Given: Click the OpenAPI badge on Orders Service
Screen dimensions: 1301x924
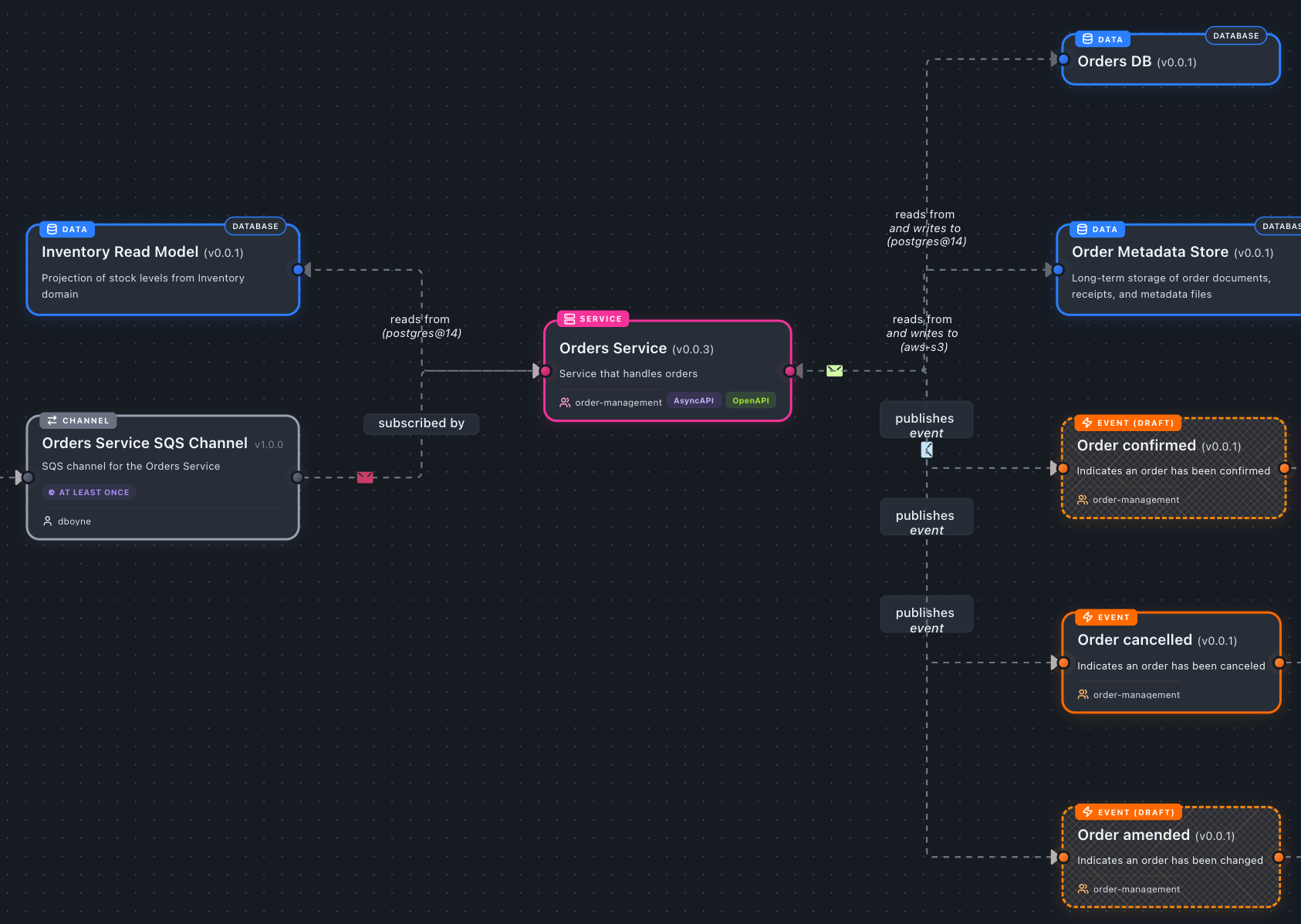Looking at the screenshot, I should pos(750,400).
